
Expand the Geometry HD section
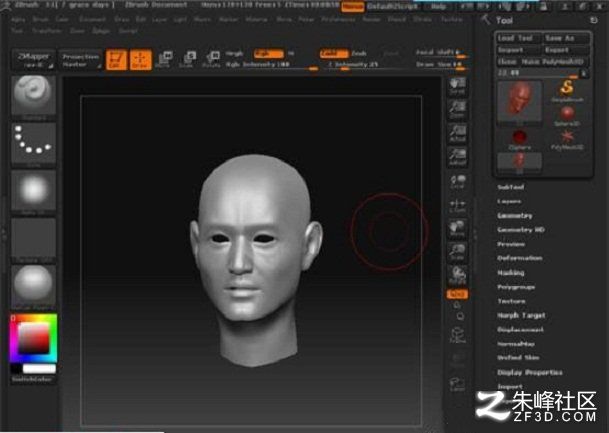click(x=521, y=230)
